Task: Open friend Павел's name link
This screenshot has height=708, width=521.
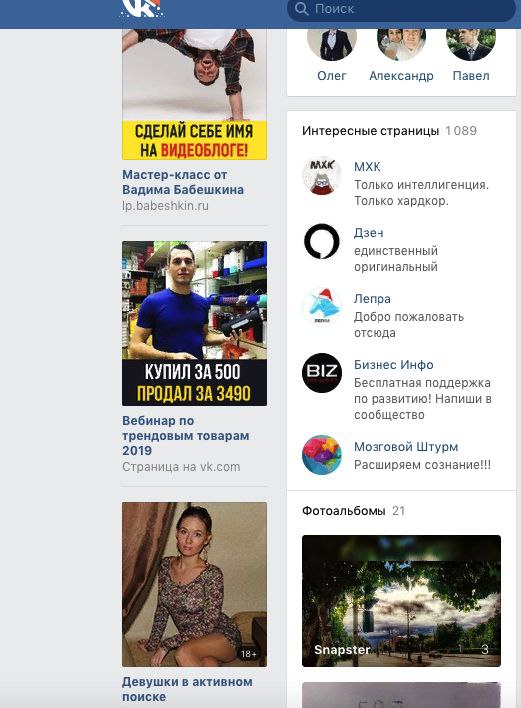Action: click(471, 76)
